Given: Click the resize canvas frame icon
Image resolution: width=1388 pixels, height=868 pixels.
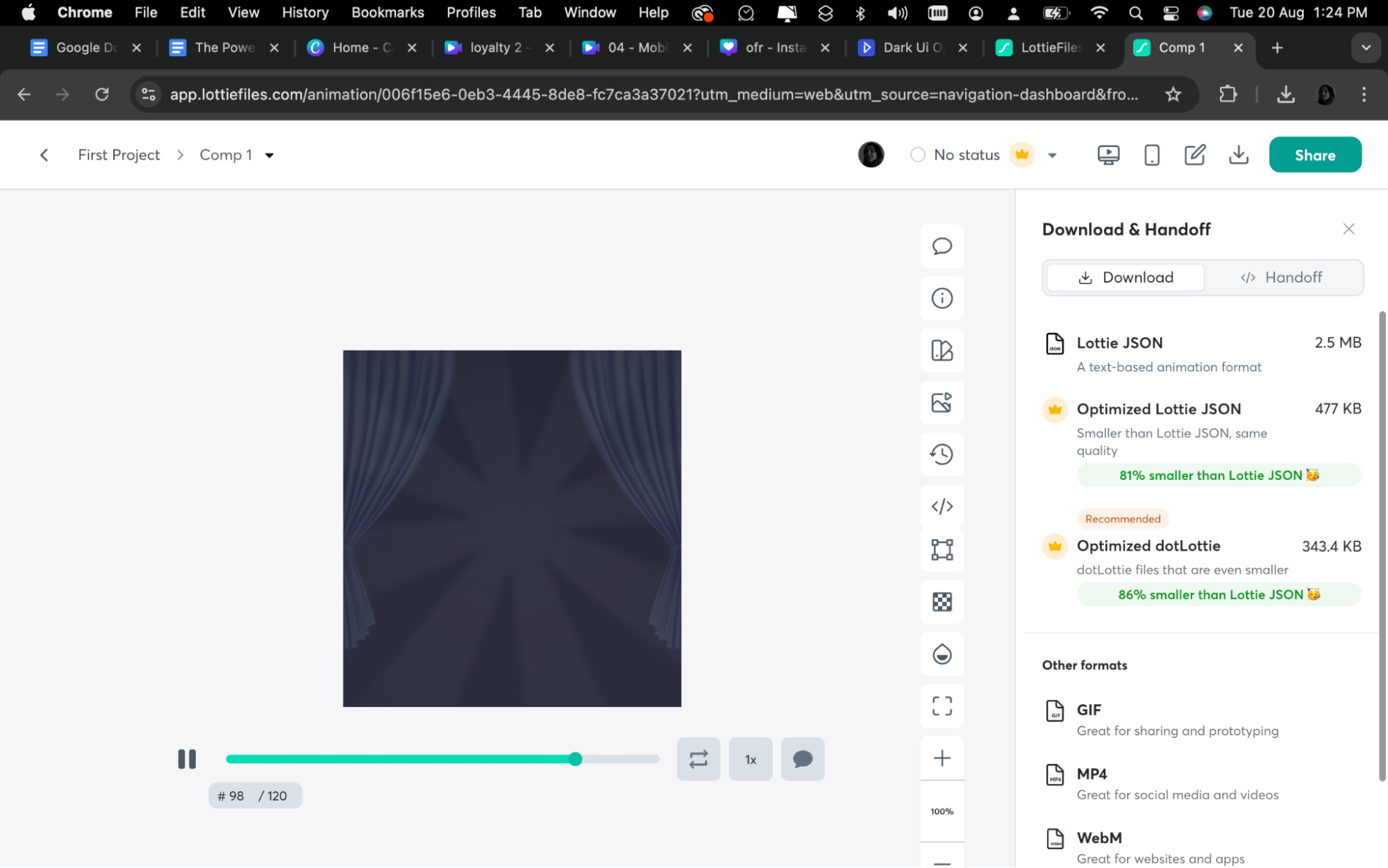Looking at the screenshot, I should click(942, 549).
